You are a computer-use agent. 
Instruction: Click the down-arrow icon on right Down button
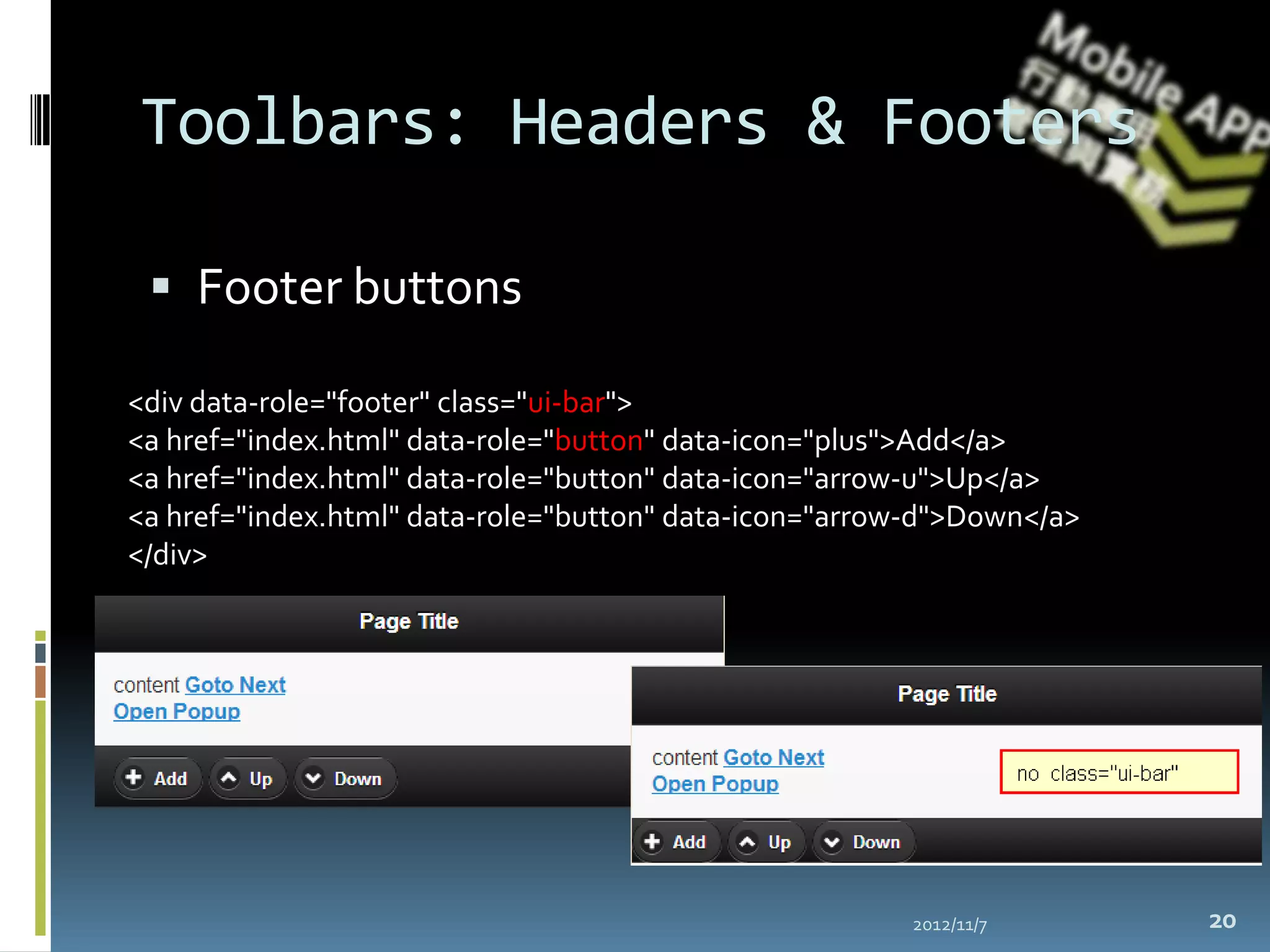(x=832, y=841)
